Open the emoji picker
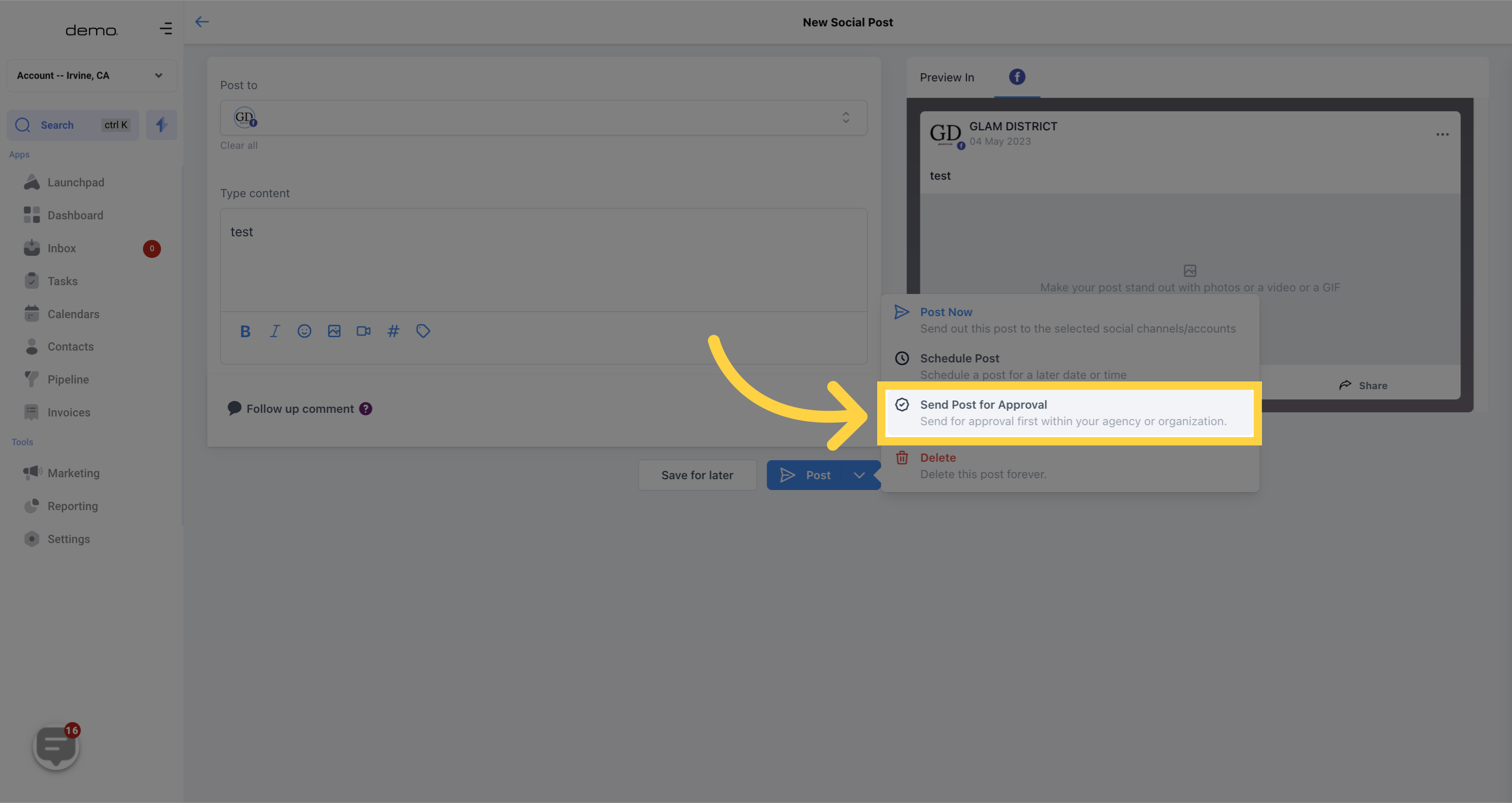Screen dimensions: 1512x803 [x=304, y=331]
